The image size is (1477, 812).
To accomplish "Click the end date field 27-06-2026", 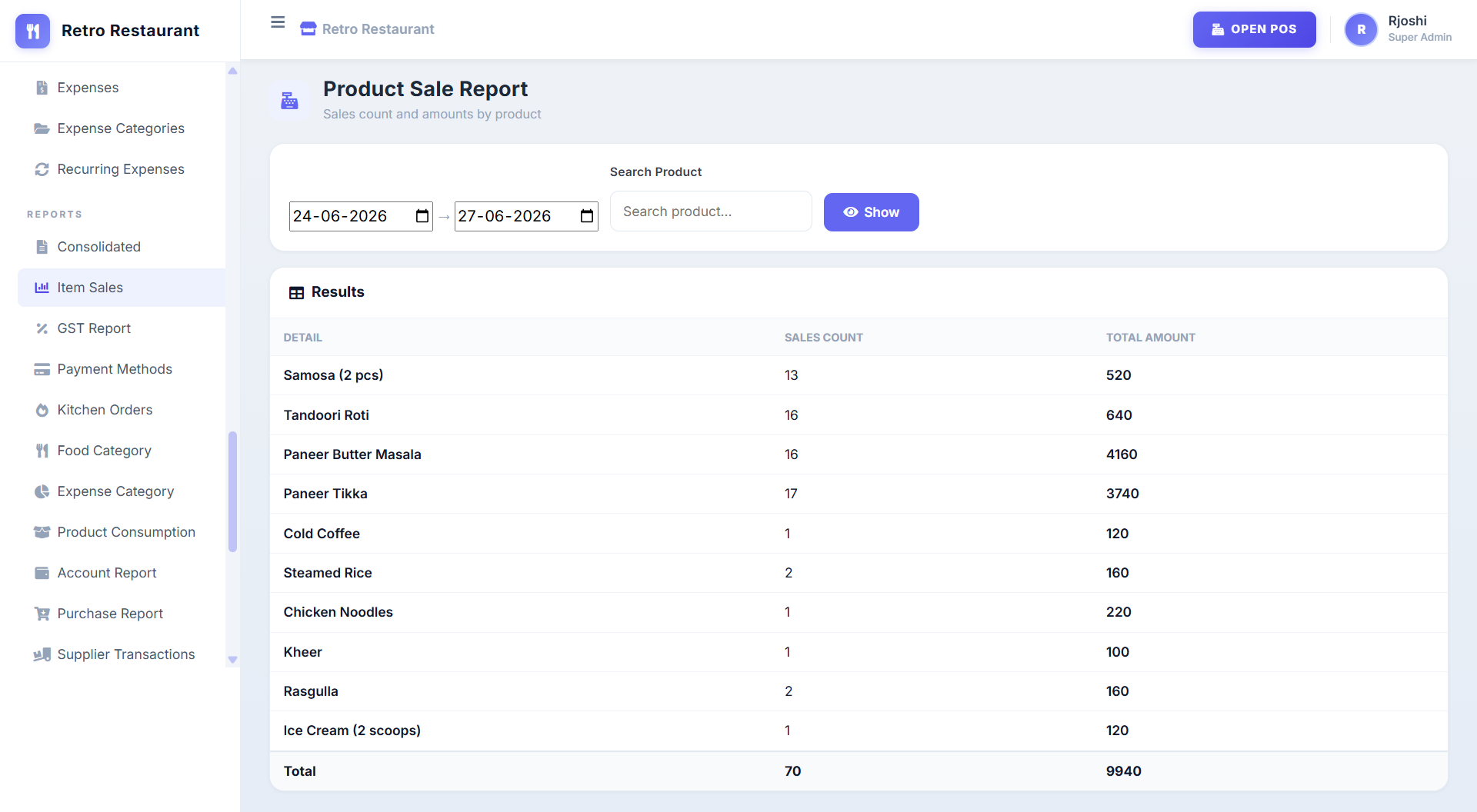I will point(526,216).
